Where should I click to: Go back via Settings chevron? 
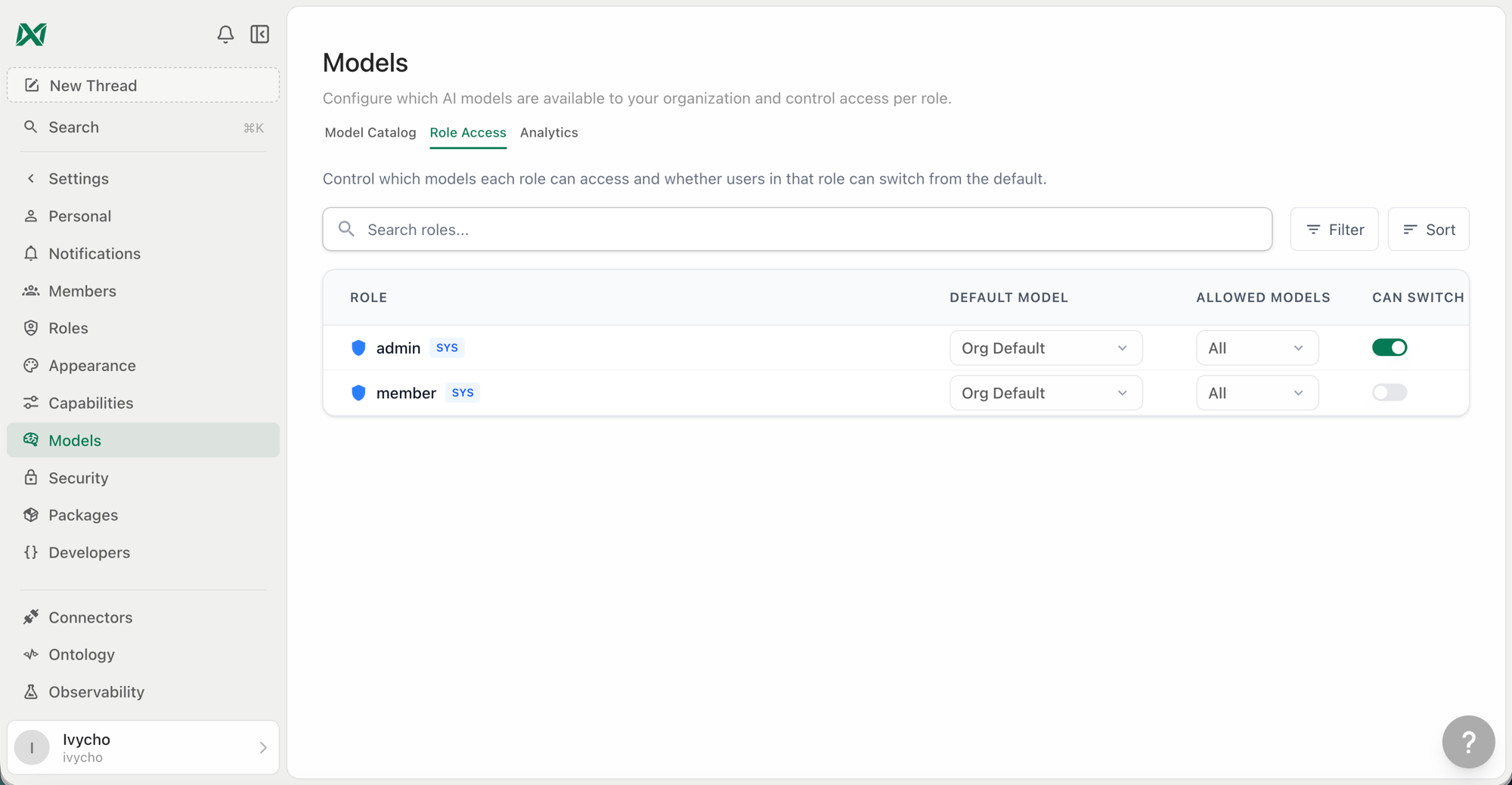pyautogui.click(x=31, y=178)
